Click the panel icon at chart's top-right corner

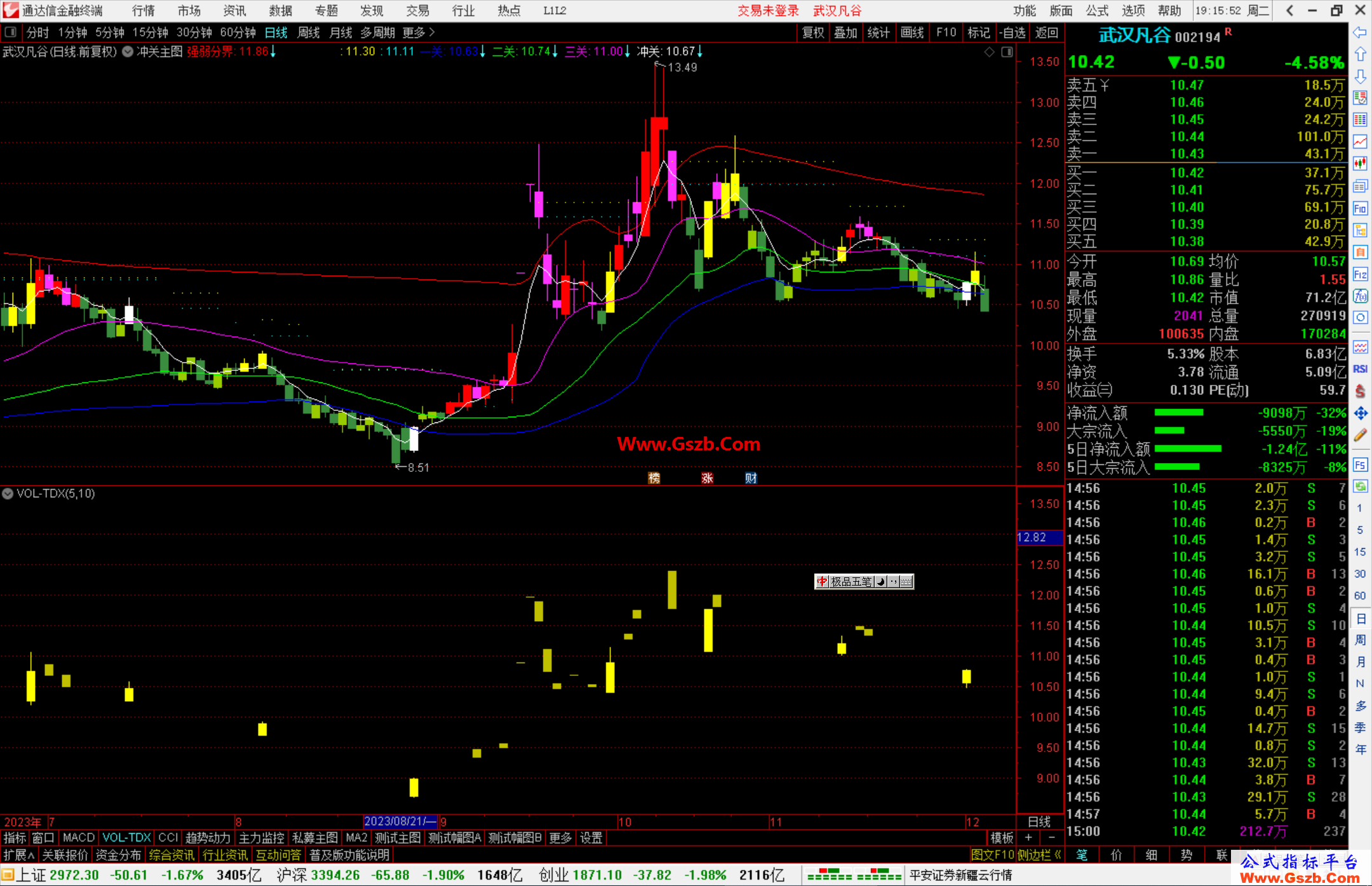click(x=1007, y=52)
